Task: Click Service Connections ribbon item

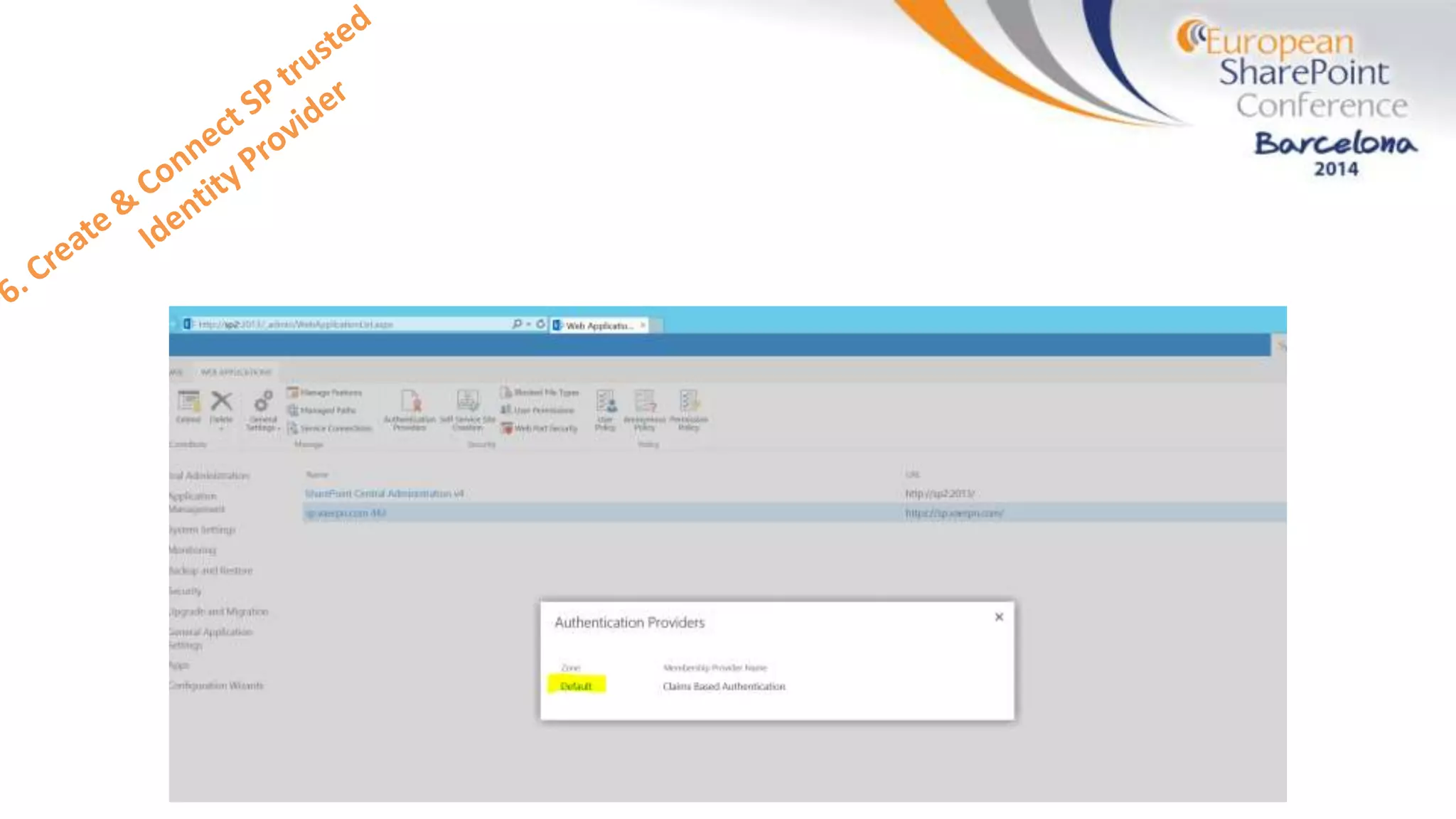Action: coord(329,428)
